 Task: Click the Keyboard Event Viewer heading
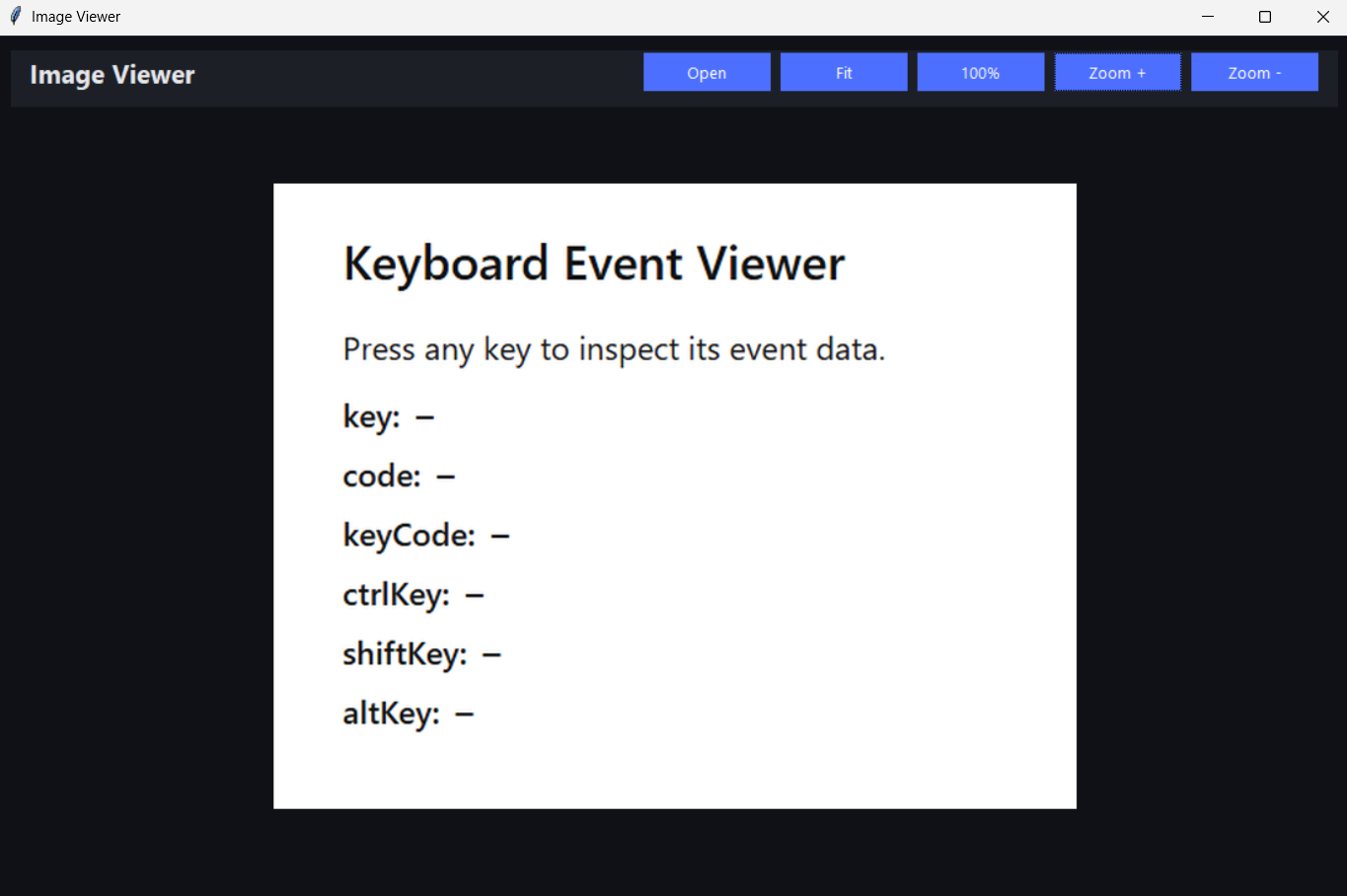tap(594, 263)
